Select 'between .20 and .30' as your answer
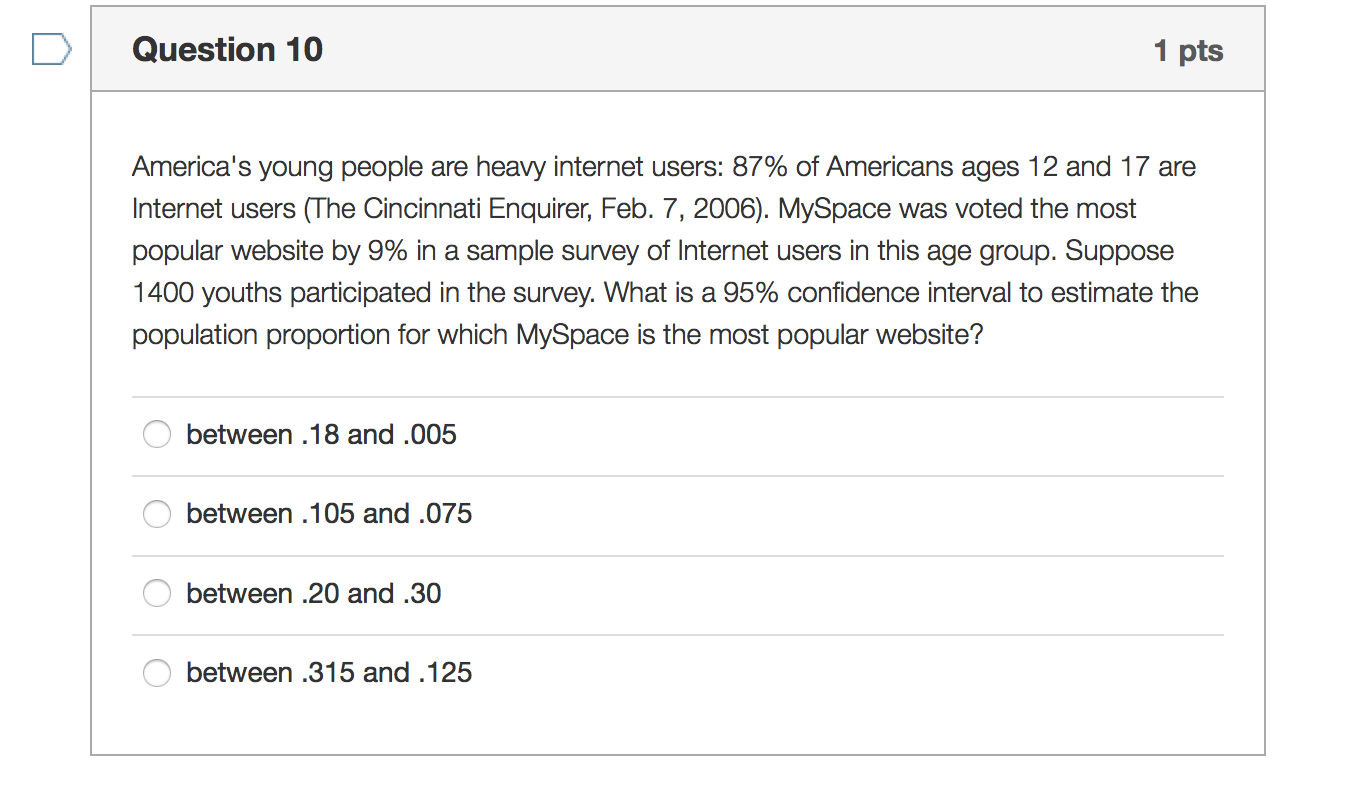Screen dimensions: 1354x788 click(157, 593)
